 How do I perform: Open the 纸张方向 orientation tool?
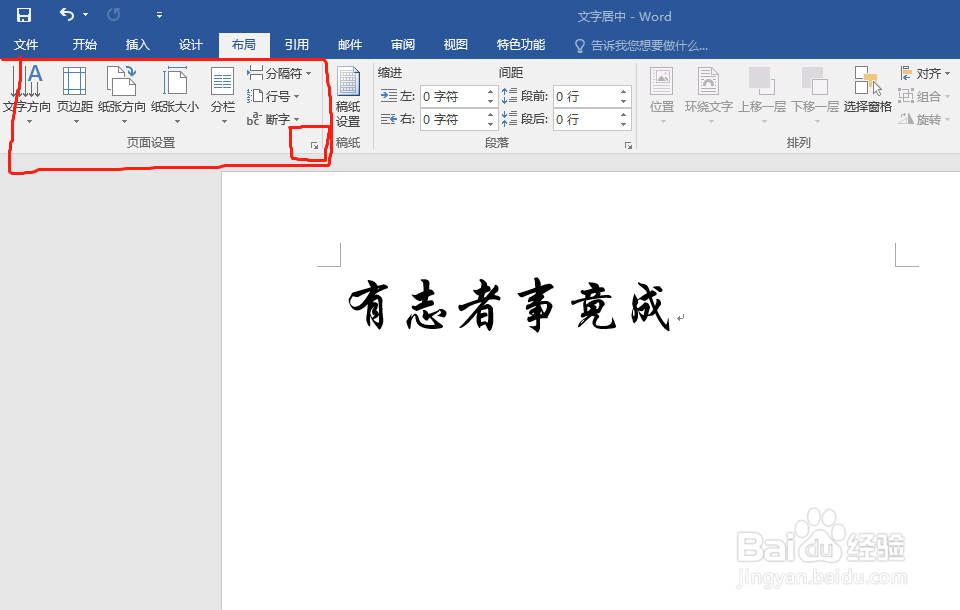point(122,94)
